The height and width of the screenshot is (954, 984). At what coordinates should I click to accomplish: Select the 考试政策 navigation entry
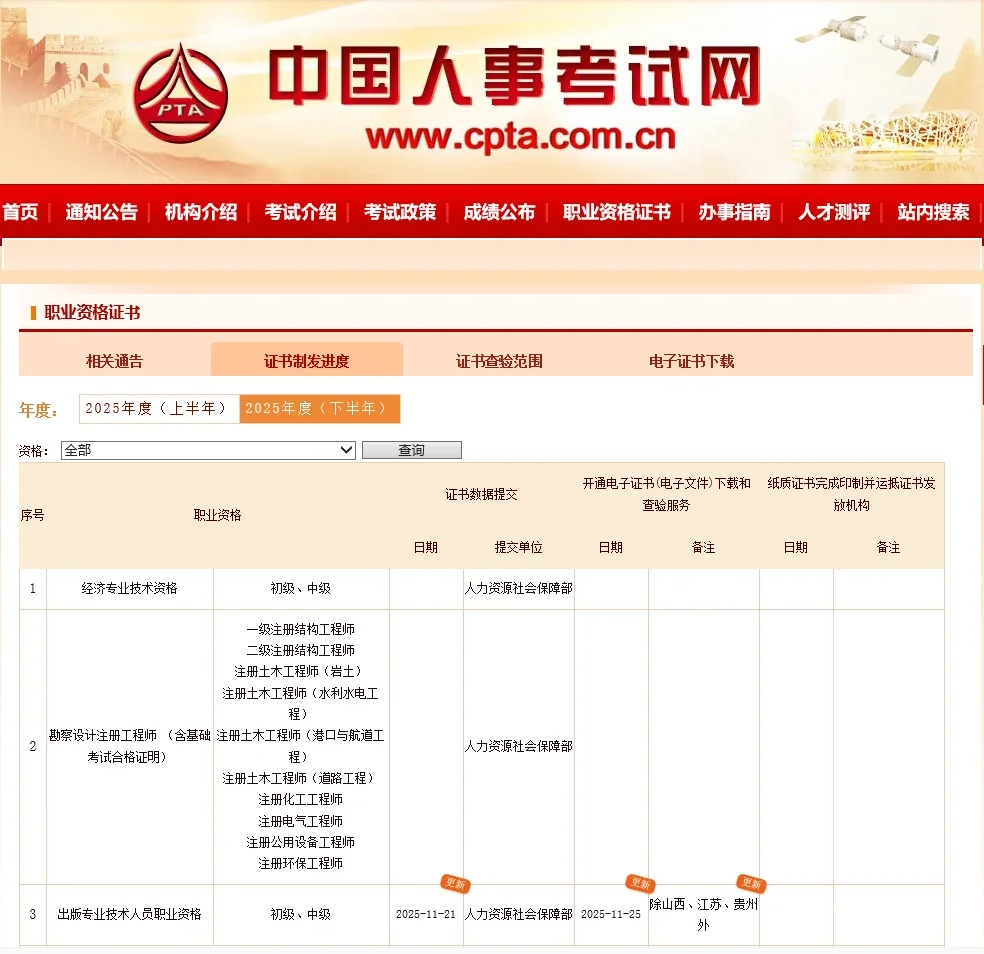[x=399, y=212]
